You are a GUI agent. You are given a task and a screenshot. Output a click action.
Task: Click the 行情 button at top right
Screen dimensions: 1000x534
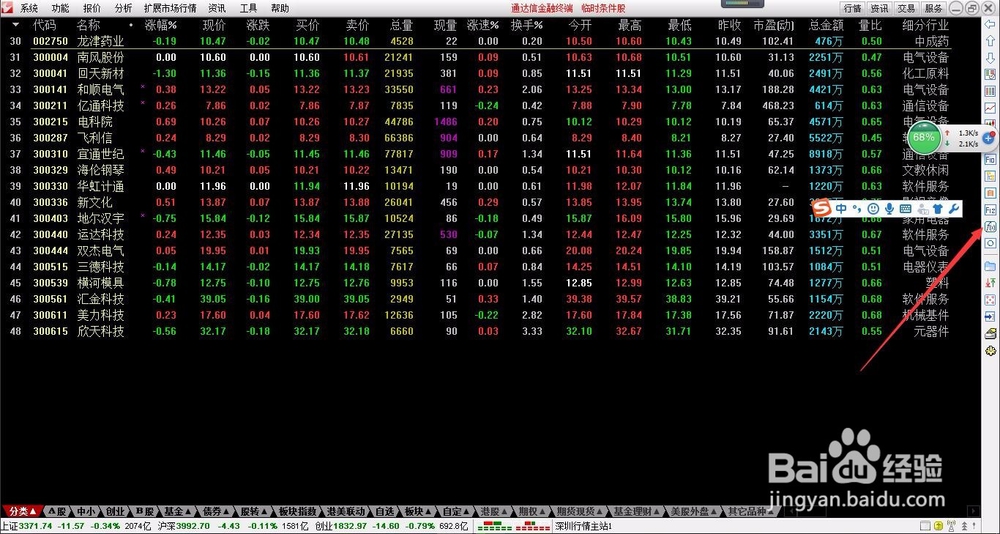[853, 8]
